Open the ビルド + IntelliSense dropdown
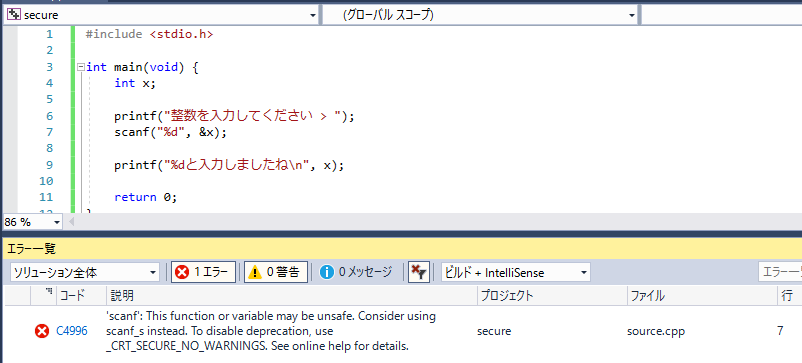Image resolution: width=802 pixels, height=363 pixels. 584,273
